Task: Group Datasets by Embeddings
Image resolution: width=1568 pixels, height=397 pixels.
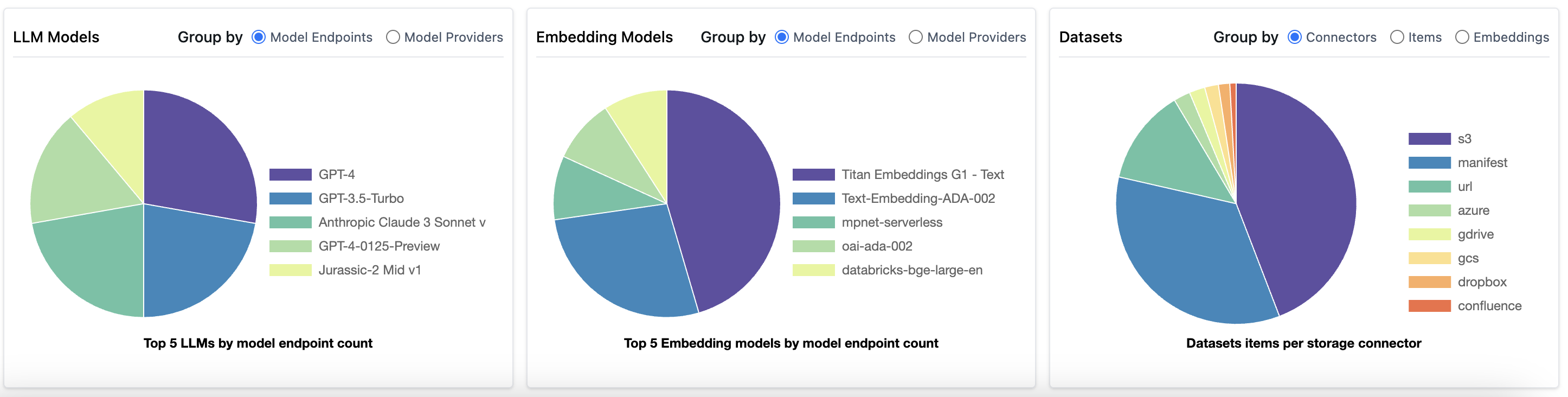Action: tap(1462, 37)
